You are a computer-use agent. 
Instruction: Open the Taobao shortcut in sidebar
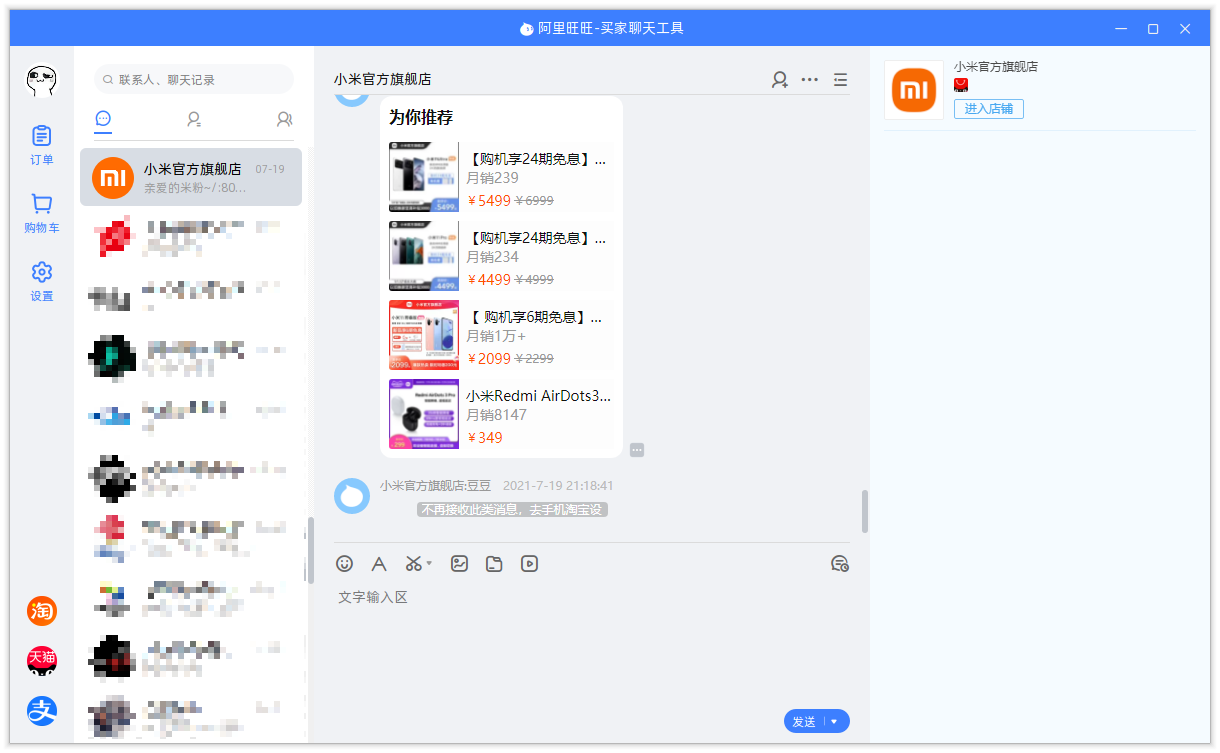point(42,610)
